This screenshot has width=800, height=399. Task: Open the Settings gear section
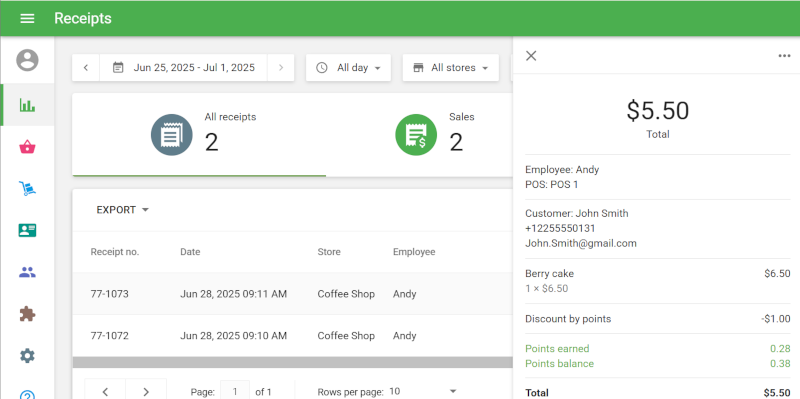27,356
